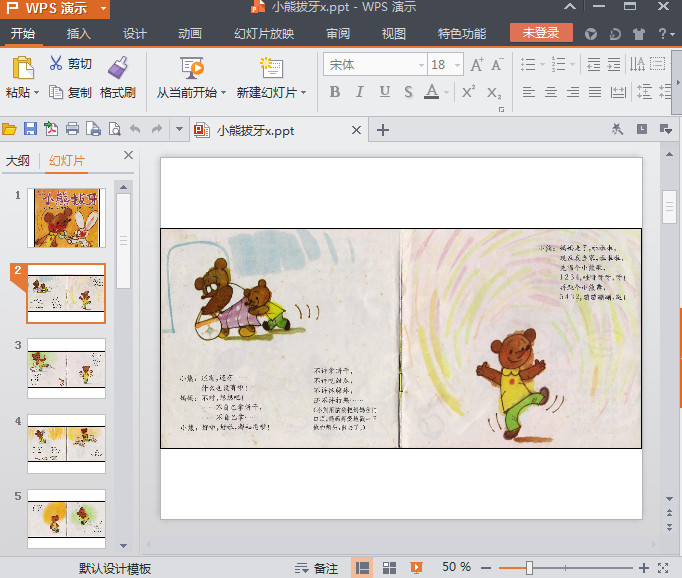Image resolution: width=682 pixels, height=578 pixels.
Task: Align text to the right
Action: (x=573, y=92)
